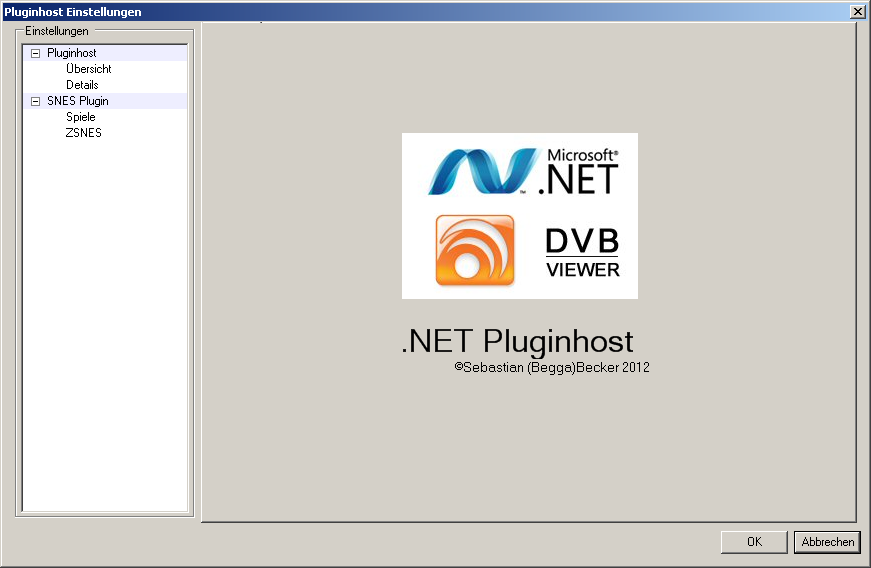871x568 pixels.
Task: Click the orange DVB Viewer icon
Action: 475,250
